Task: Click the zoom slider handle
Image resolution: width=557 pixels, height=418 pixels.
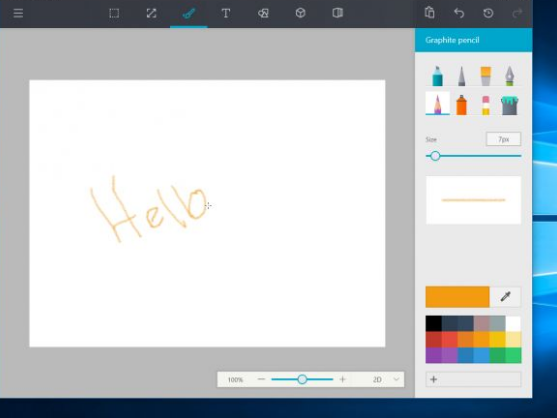Action: (302, 379)
